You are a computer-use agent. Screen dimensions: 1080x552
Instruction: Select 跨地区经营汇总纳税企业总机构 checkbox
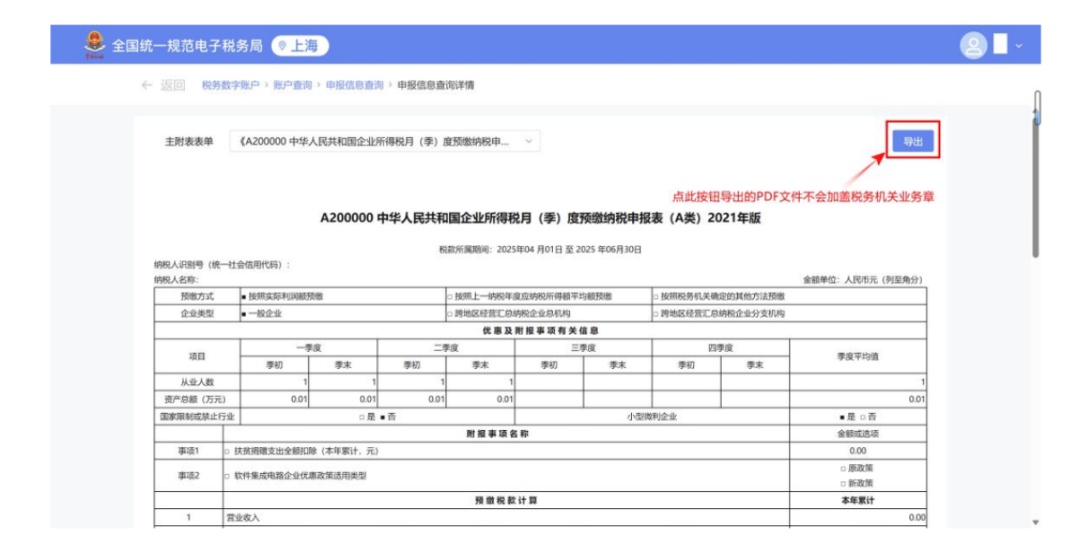point(450,314)
